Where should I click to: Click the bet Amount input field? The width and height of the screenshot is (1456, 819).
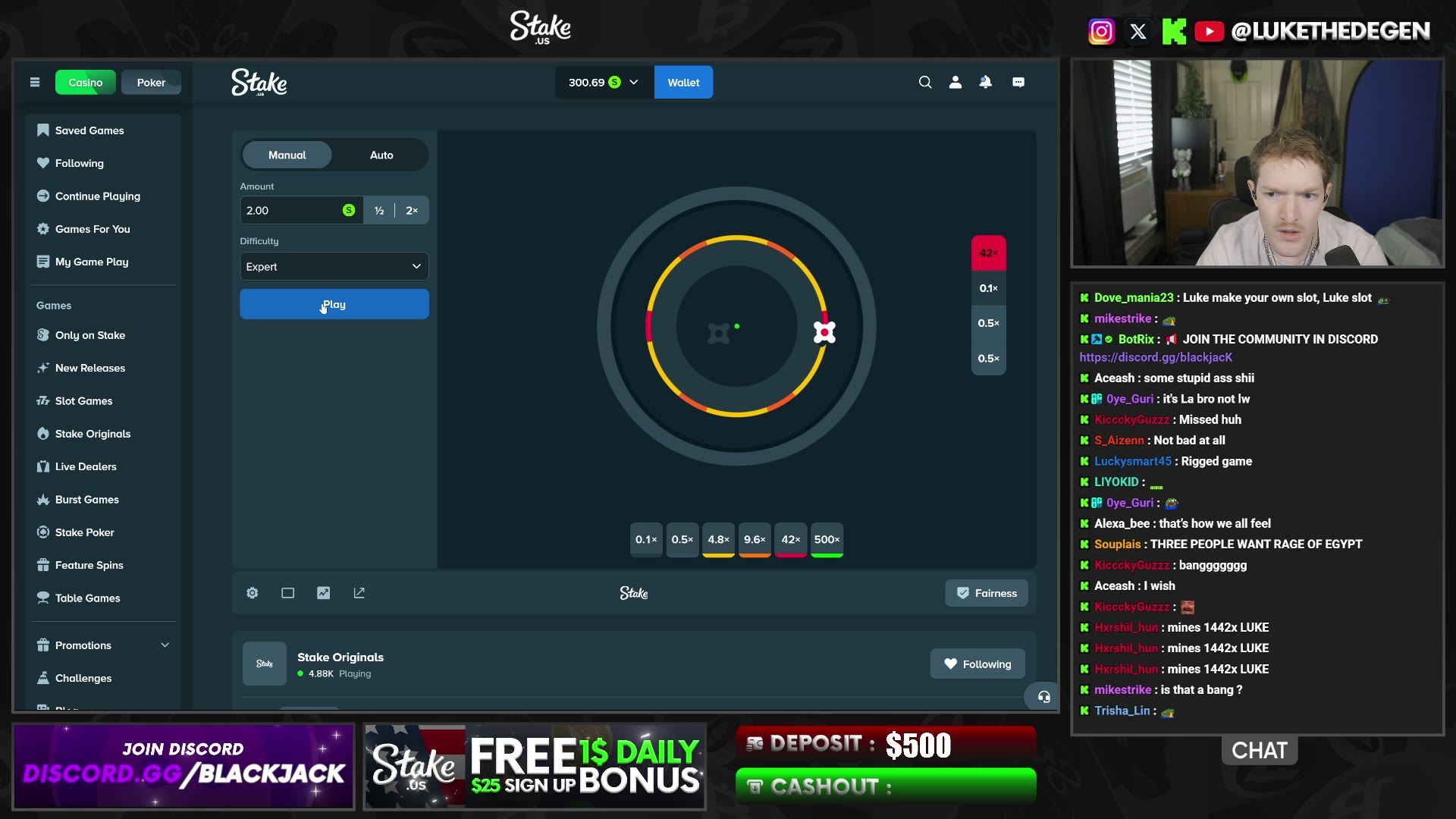click(x=301, y=210)
